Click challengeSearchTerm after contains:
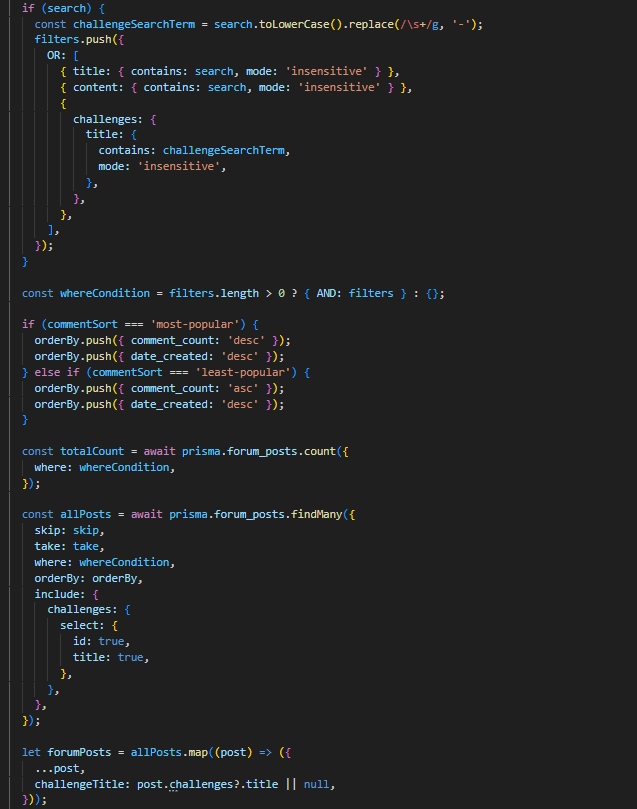 226,150
